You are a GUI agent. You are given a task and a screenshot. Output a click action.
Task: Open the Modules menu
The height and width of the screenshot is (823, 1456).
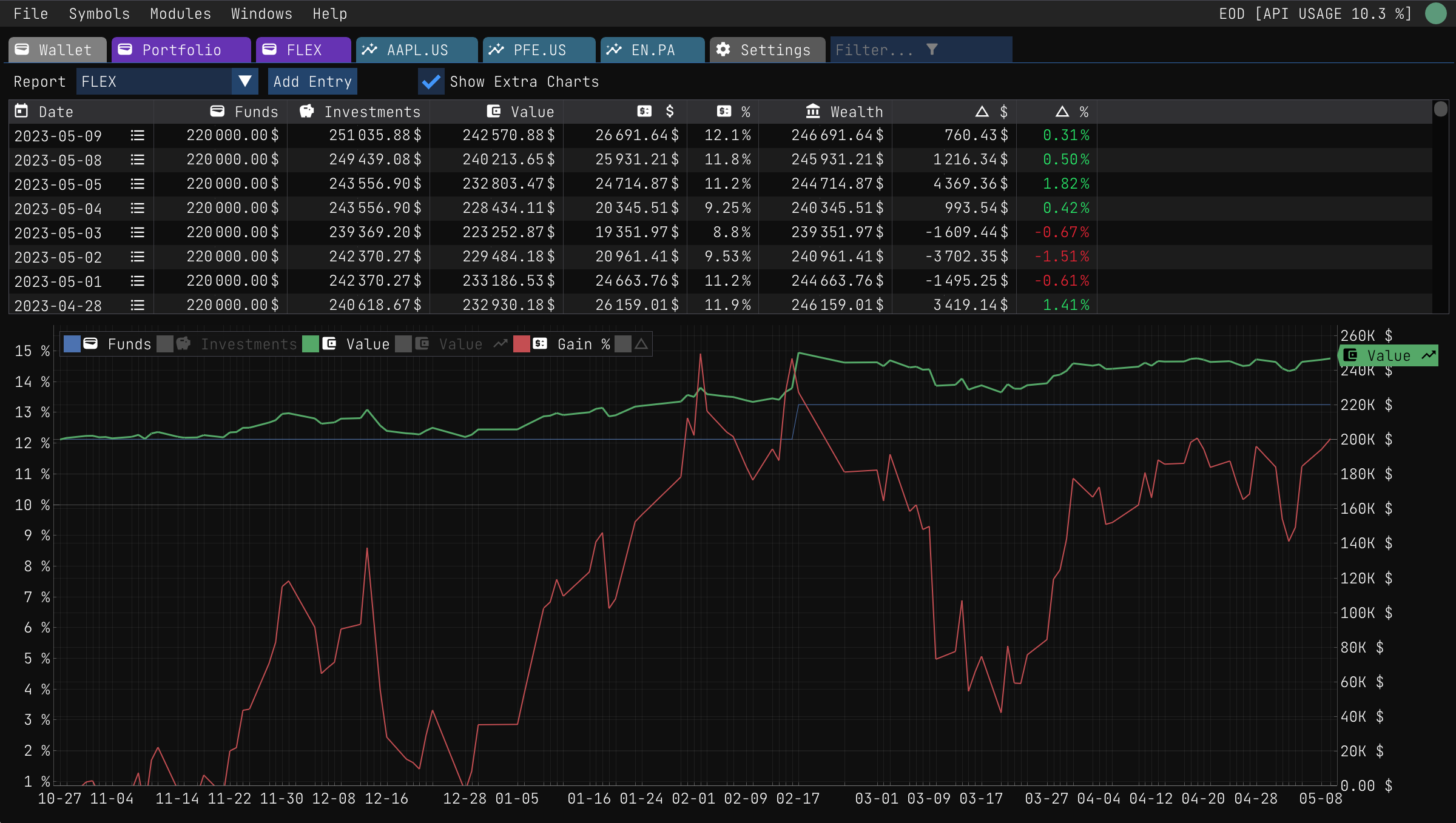(x=180, y=13)
